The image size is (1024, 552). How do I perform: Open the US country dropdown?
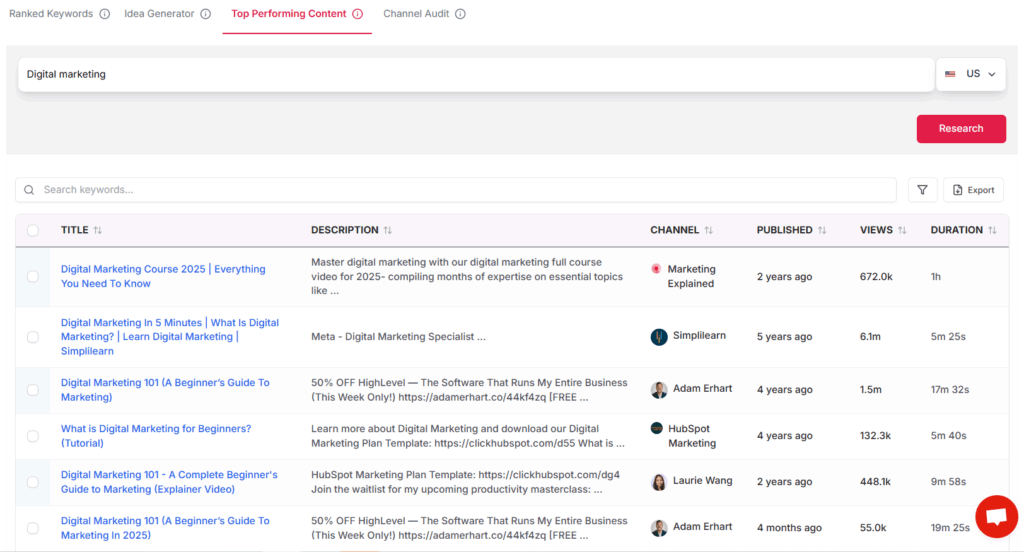tap(971, 74)
